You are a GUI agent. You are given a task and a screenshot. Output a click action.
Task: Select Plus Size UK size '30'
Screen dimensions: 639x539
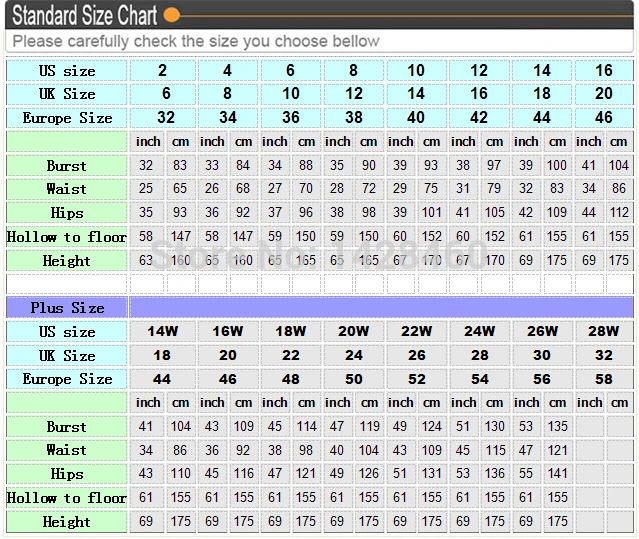(542, 355)
